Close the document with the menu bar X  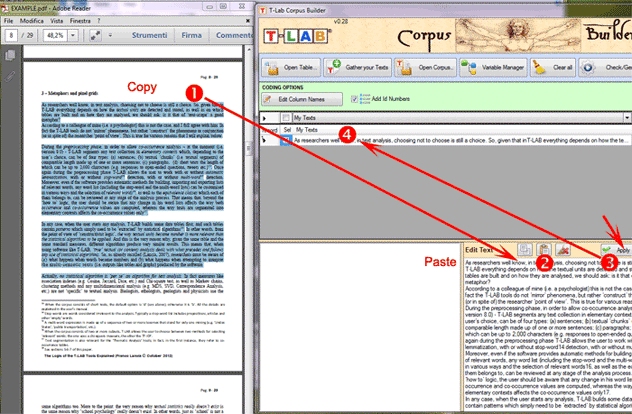pos(247,21)
